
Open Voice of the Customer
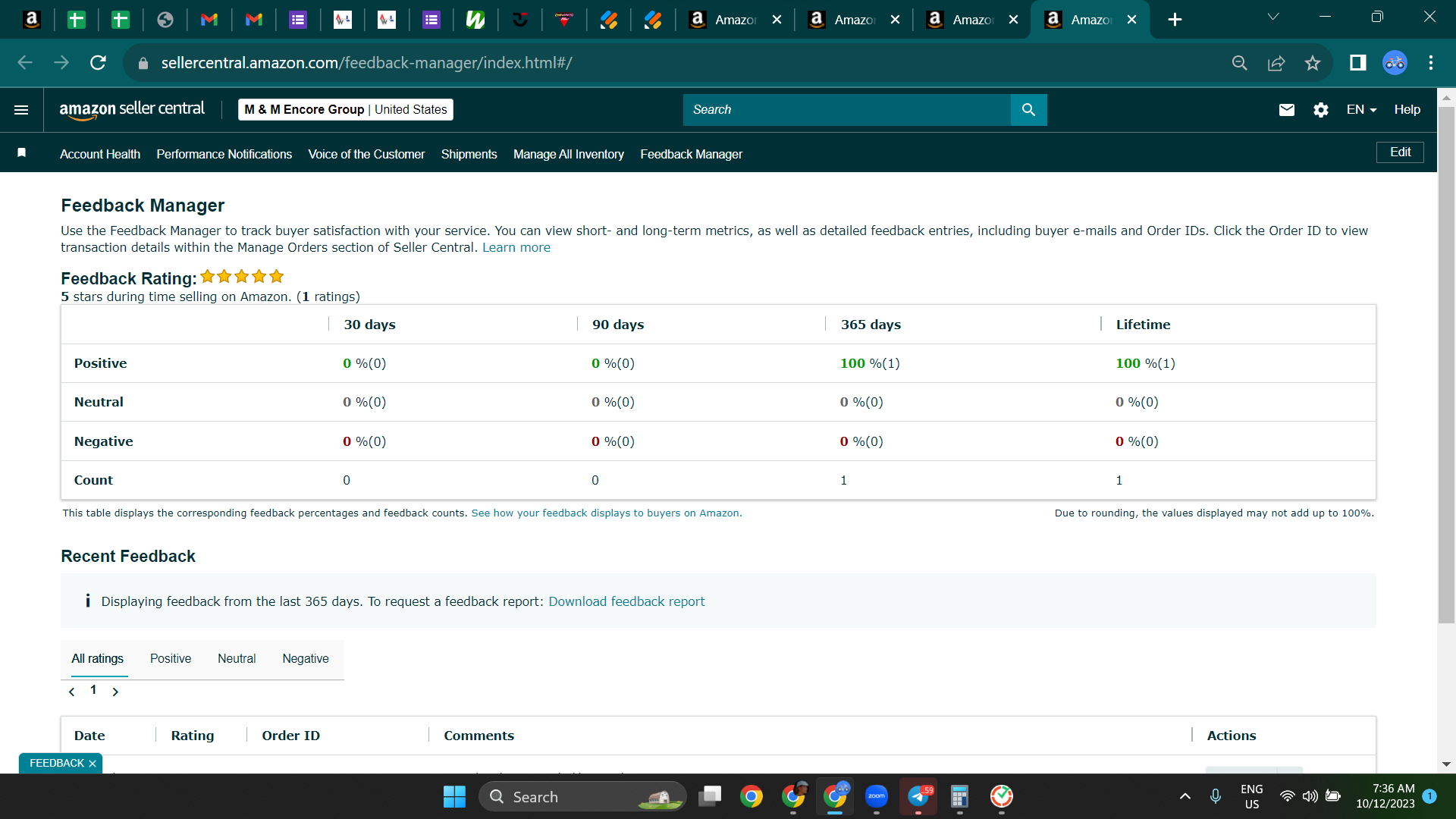(x=366, y=154)
